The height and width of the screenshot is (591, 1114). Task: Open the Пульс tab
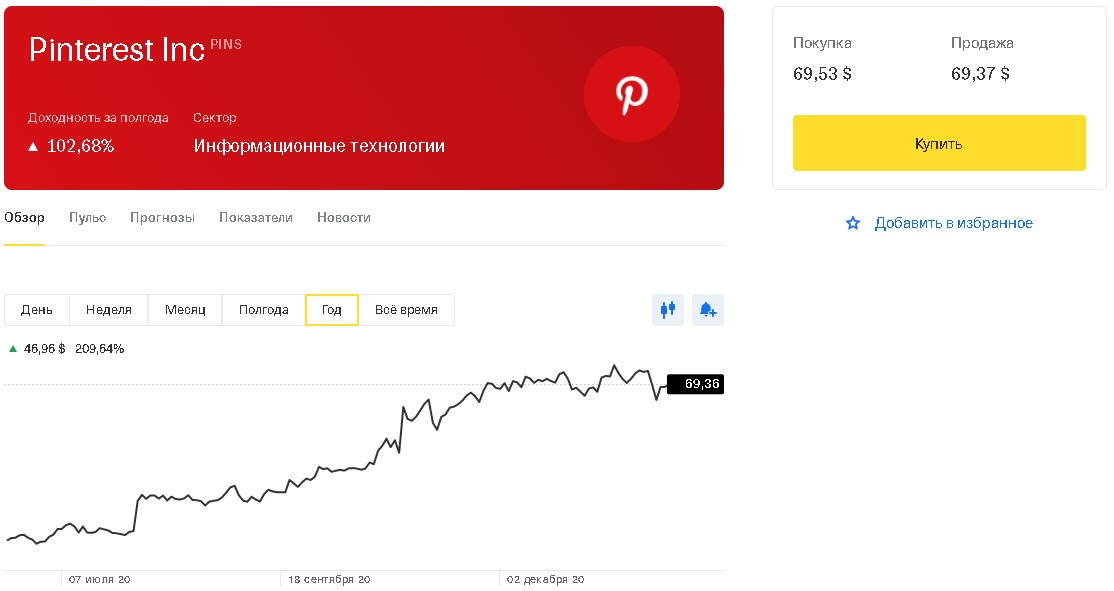click(87, 217)
